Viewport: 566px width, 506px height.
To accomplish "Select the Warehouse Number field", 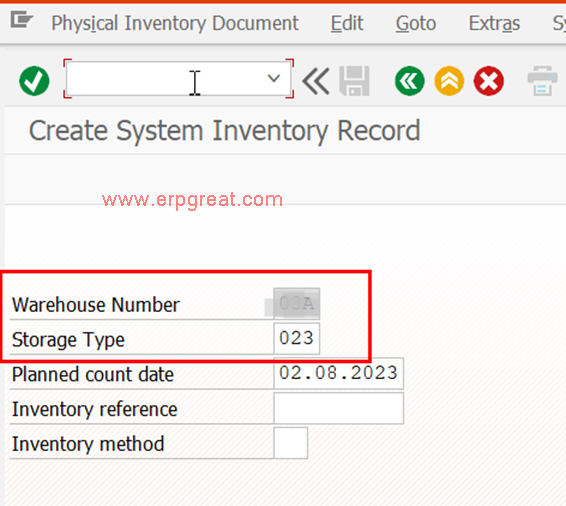I will coord(297,304).
